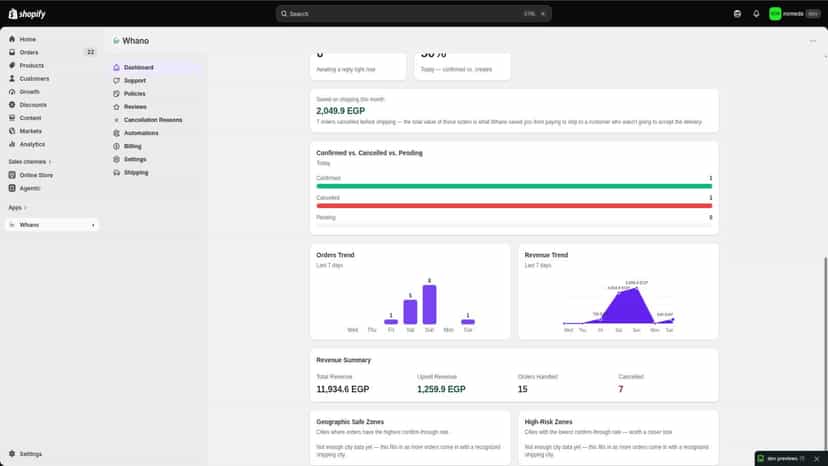
Task: Open Products in the sidebar
Action: [x=32, y=66]
